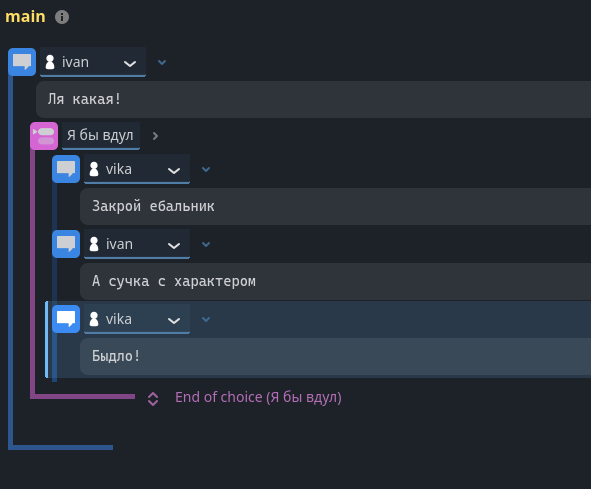The height and width of the screenshot is (489, 591).
Task: Open the second ivan character dropdown
Action: pyautogui.click(x=137, y=244)
